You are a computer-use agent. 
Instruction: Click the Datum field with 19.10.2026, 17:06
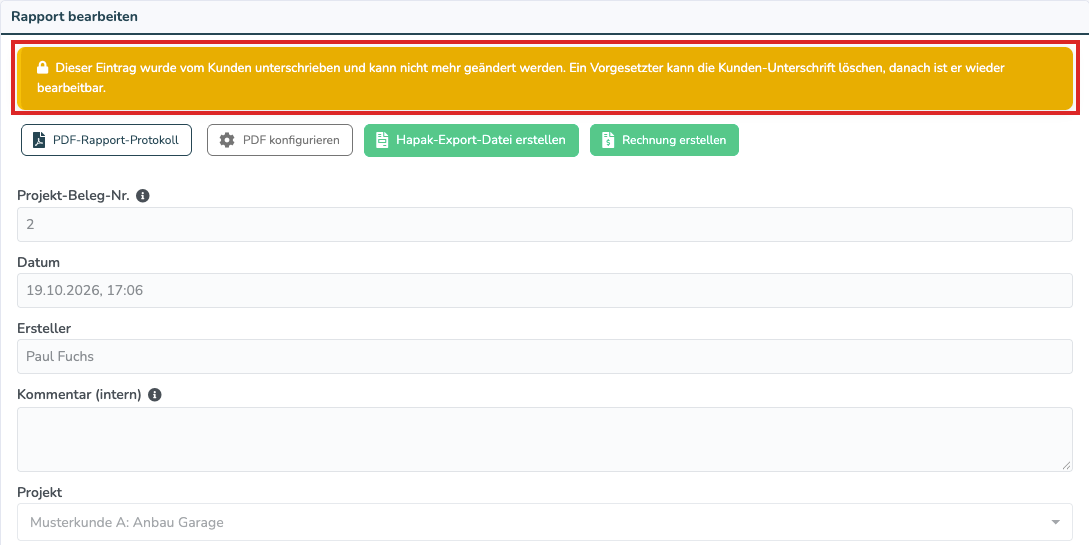[x=544, y=290]
